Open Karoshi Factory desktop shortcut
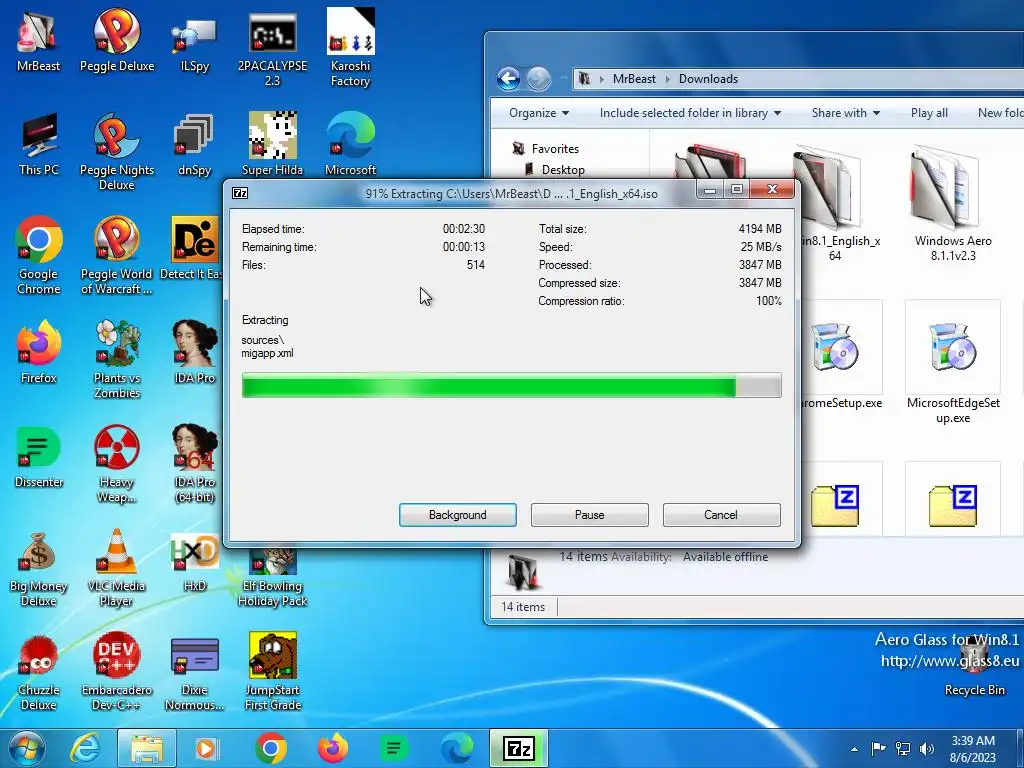 click(351, 47)
